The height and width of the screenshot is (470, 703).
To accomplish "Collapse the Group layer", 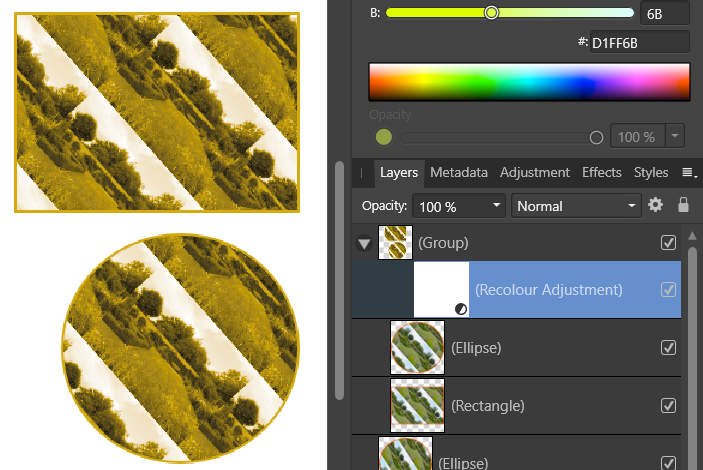I will click(x=364, y=244).
